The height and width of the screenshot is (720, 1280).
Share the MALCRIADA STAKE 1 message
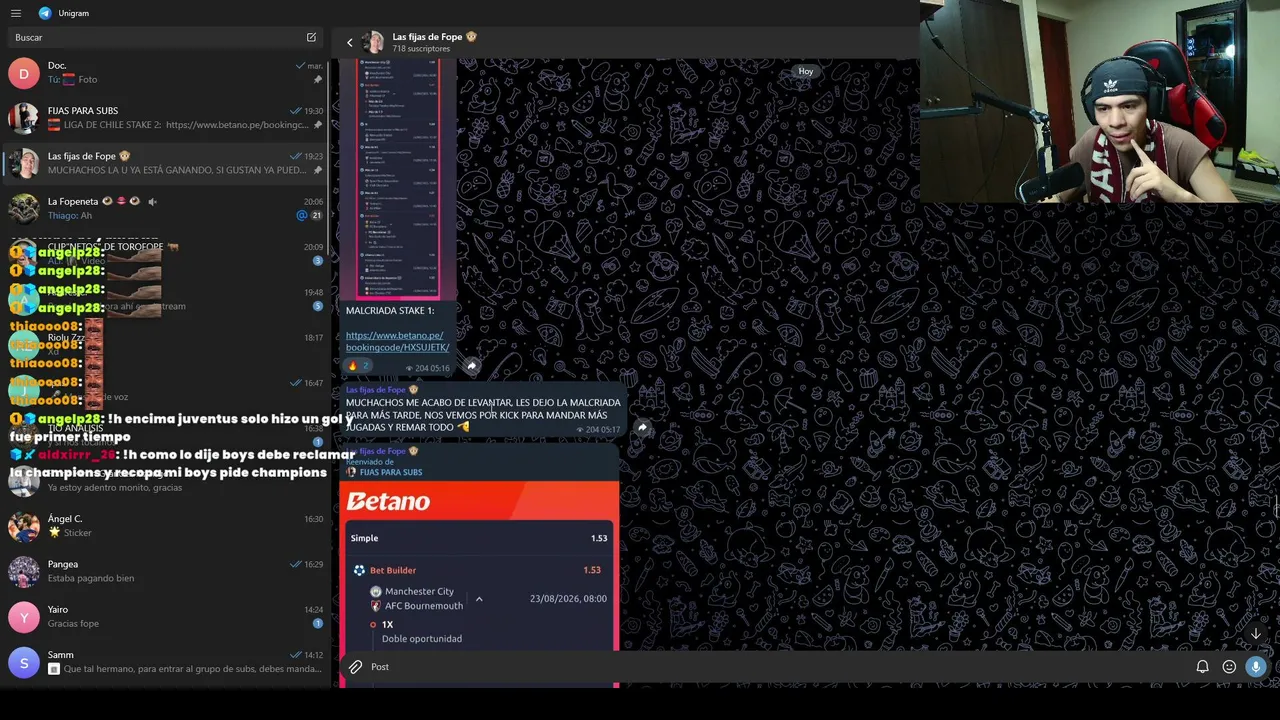point(472,366)
